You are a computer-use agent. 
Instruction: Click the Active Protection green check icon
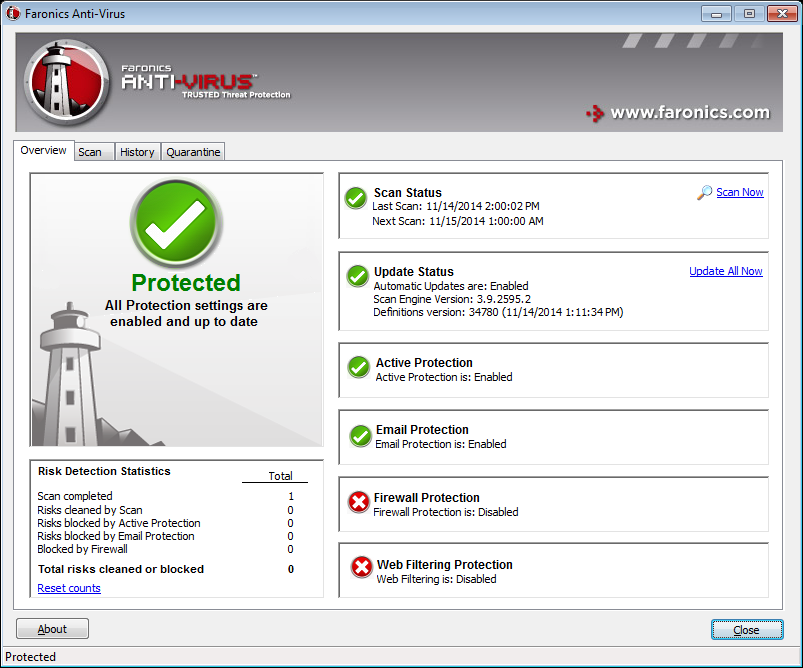coord(358,367)
